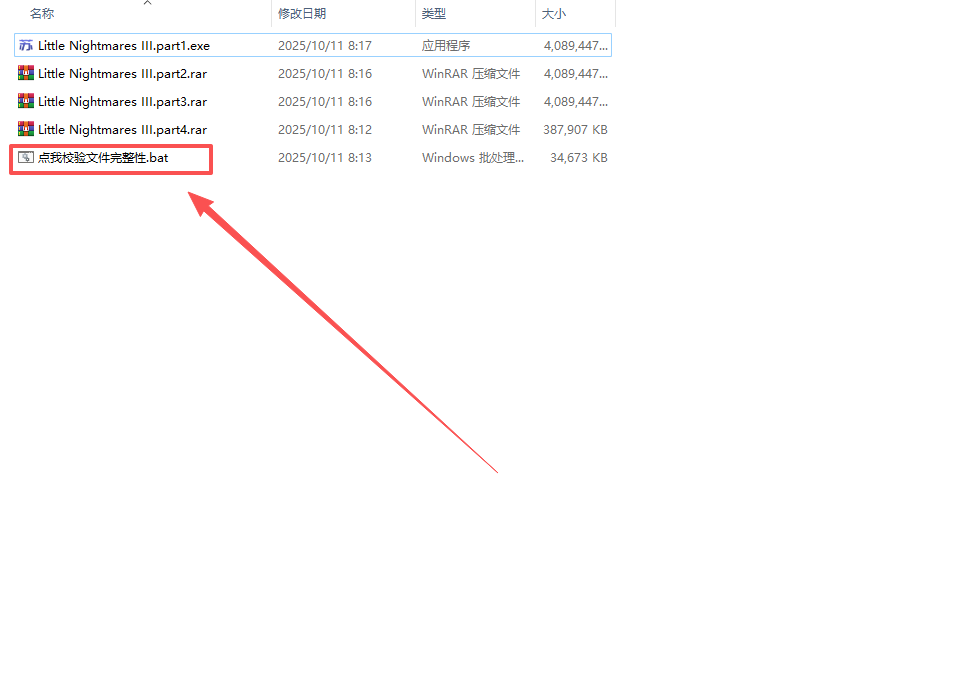The image size is (963, 682).
Task: Sort files by 大小 column header
Action: 553,14
